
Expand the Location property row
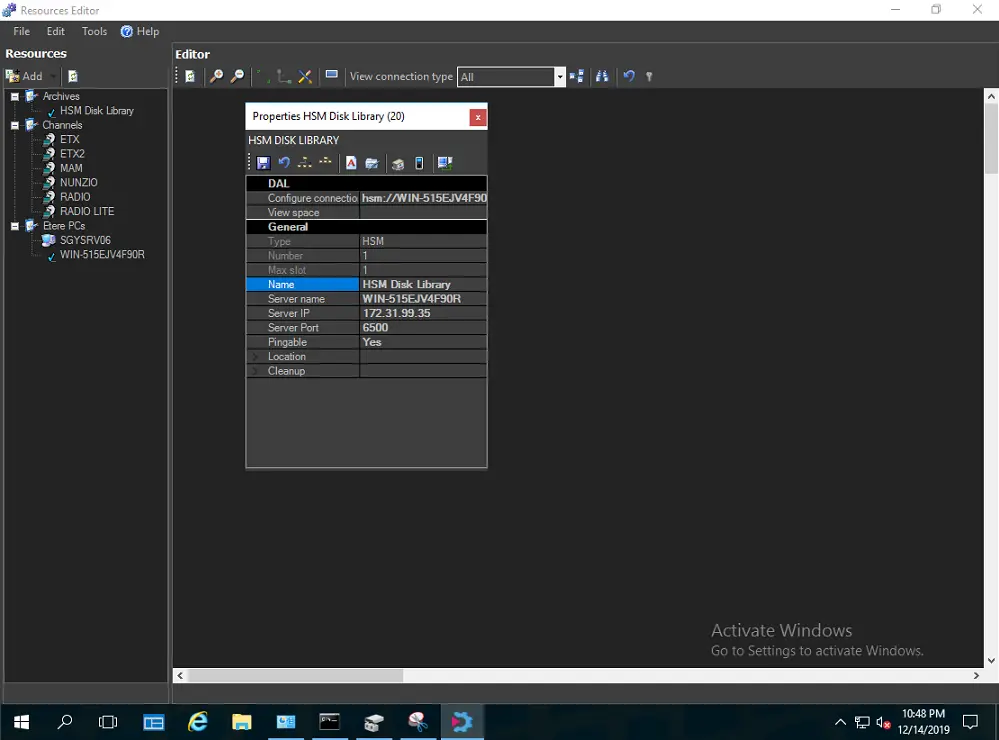254,357
